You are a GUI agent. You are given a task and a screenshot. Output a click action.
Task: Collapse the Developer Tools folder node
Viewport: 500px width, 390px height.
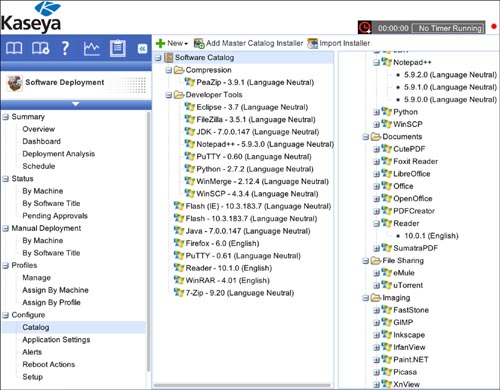(169, 95)
